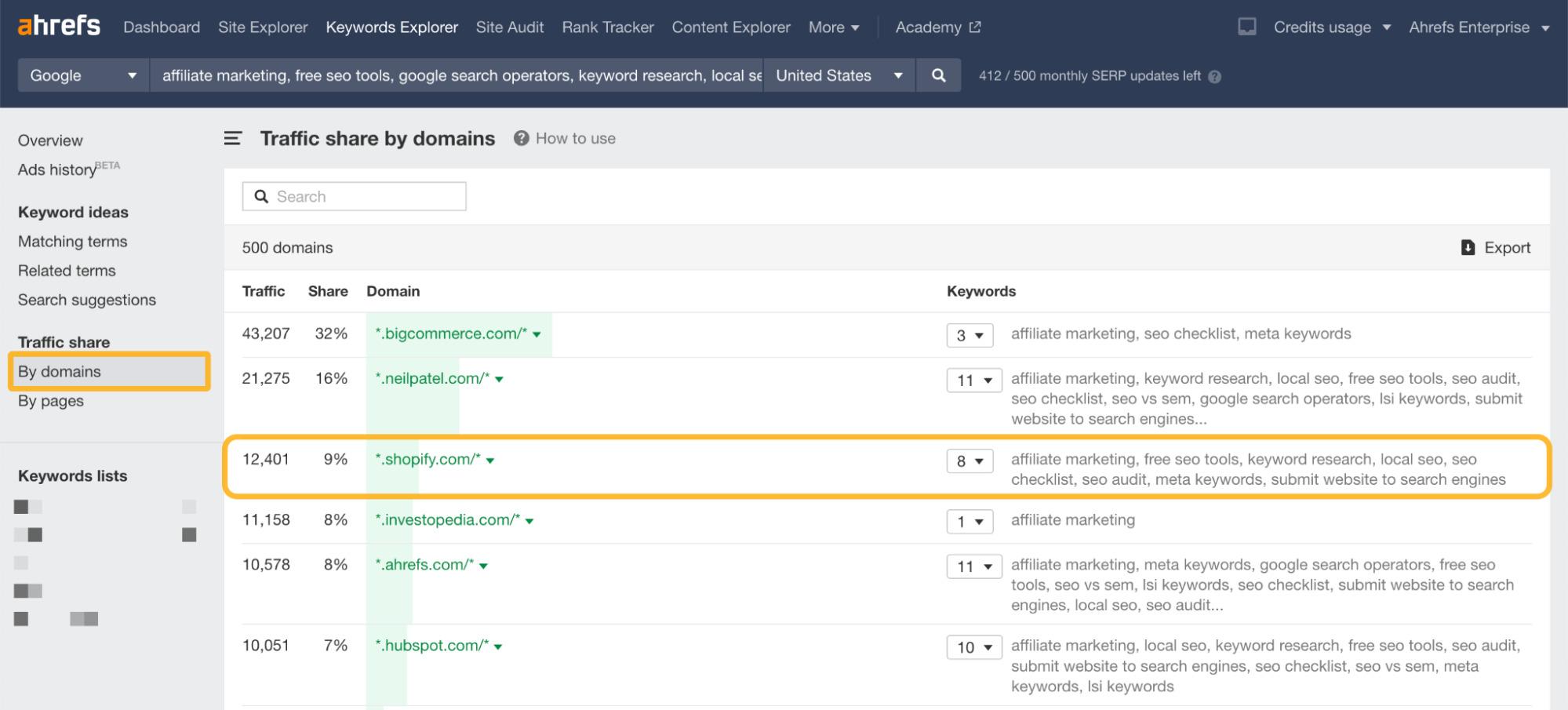Screen dimensions: 1568x710
Task: Click the external link icon next to Academy
Action: click(973, 26)
